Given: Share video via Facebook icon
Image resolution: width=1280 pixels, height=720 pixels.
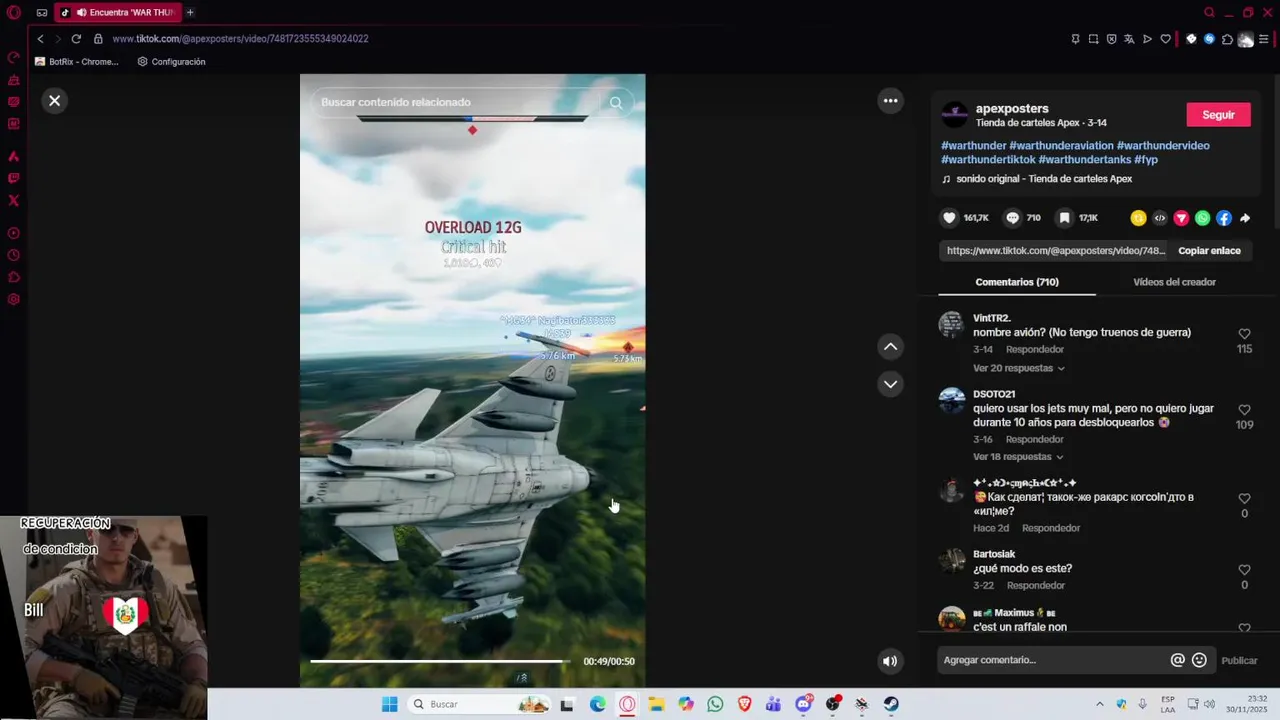Looking at the screenshot, I should tap(1224, 218).
